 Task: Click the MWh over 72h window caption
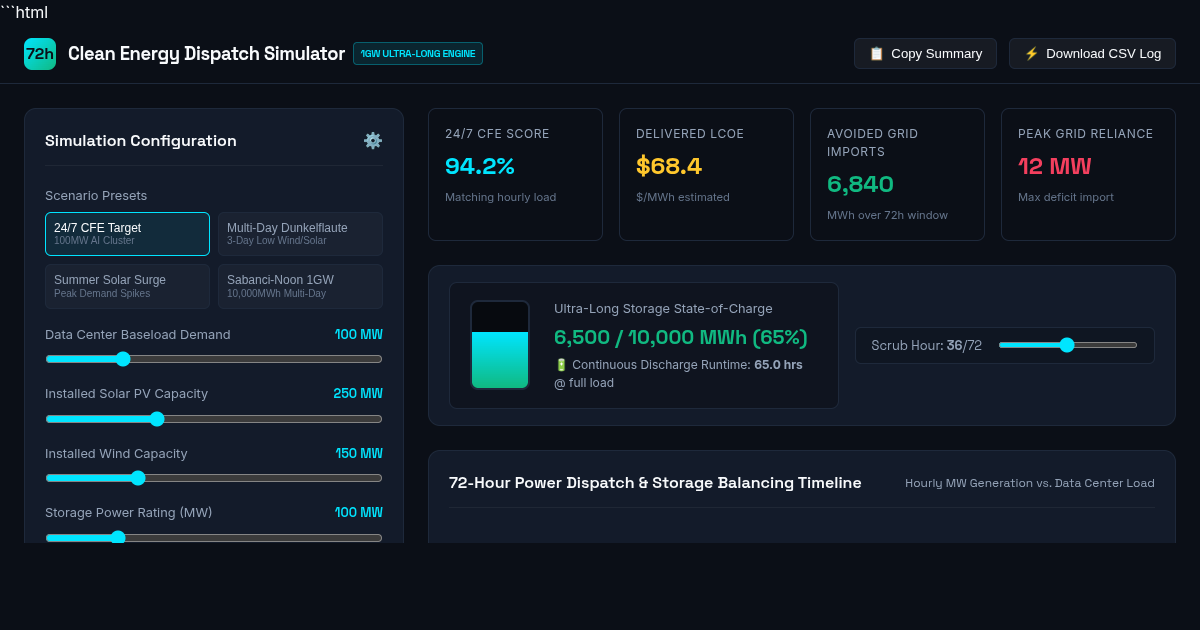pos(887,215)
